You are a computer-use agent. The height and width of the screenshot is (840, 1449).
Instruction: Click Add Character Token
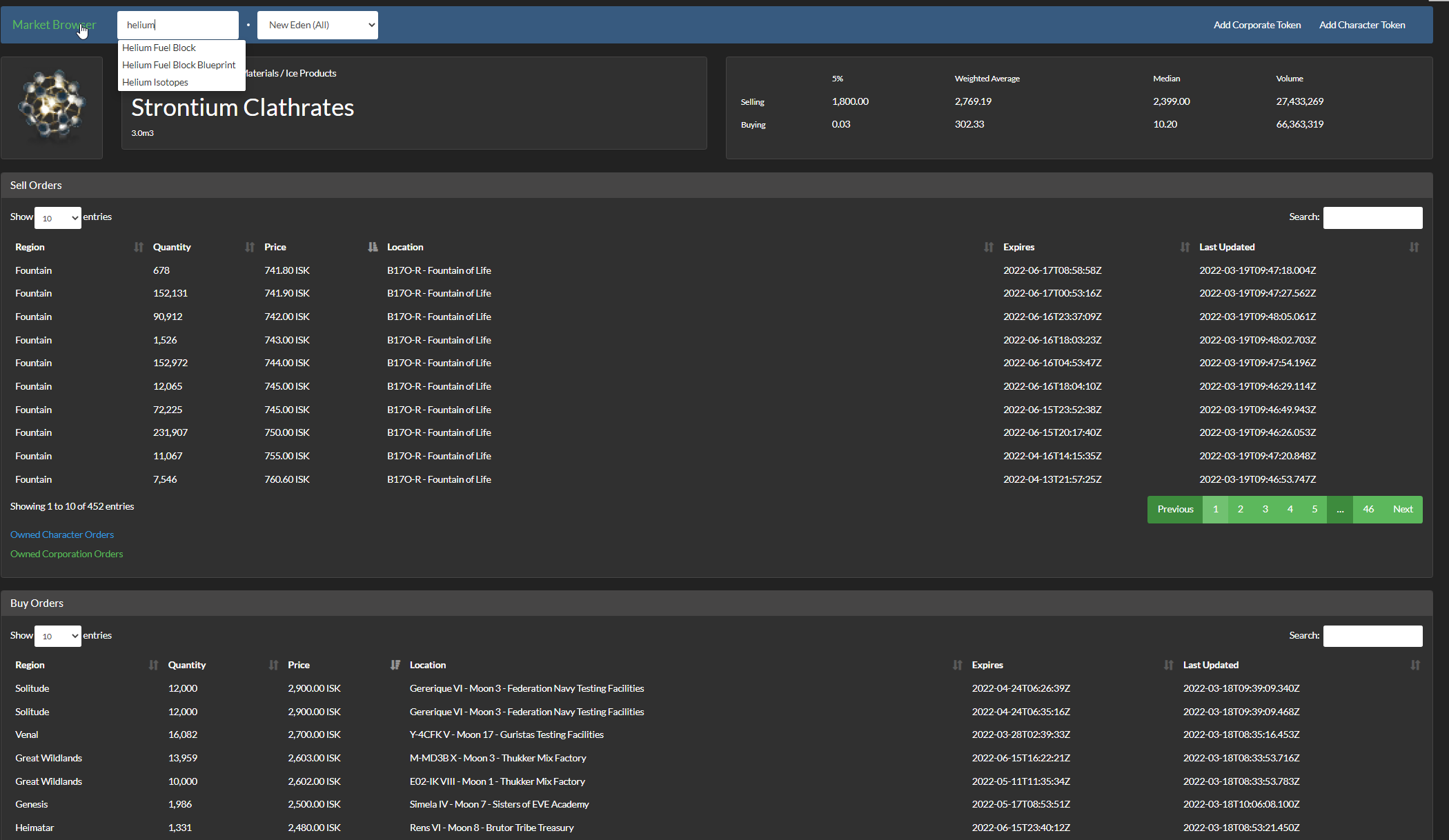(x=1362, y=25)
